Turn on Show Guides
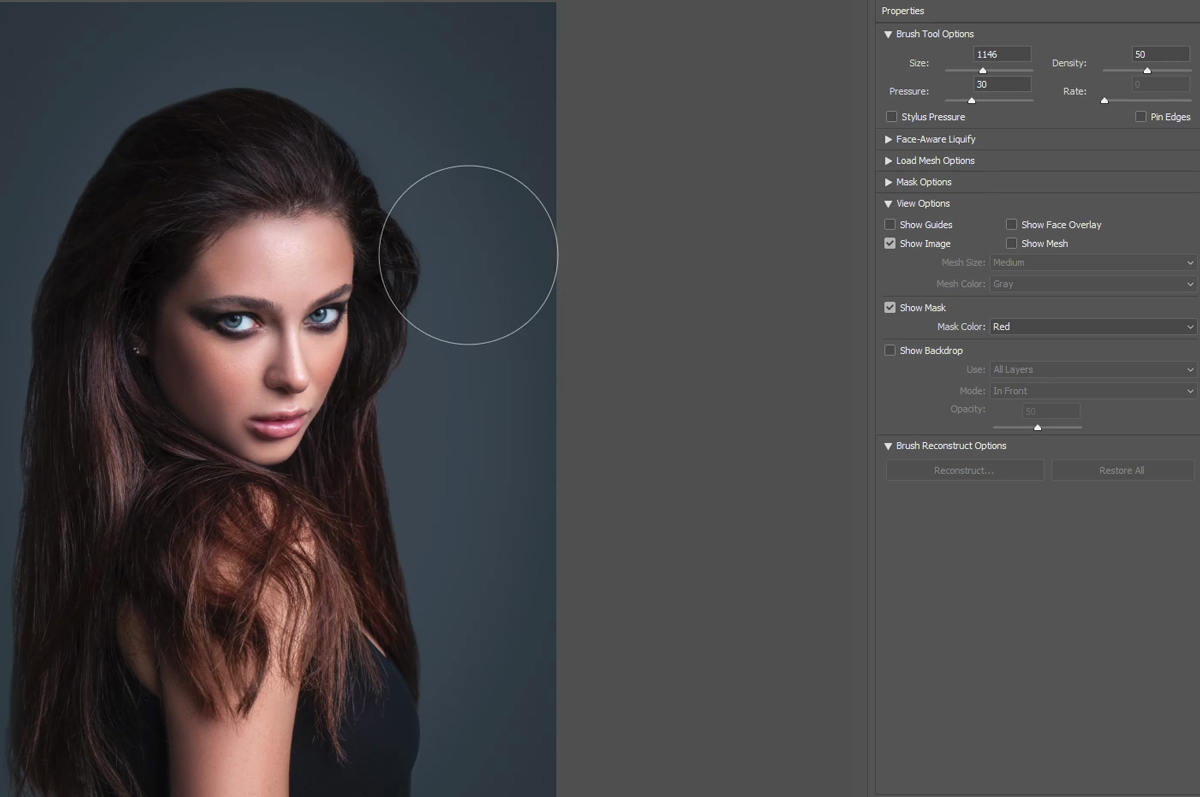 [890, 224]
